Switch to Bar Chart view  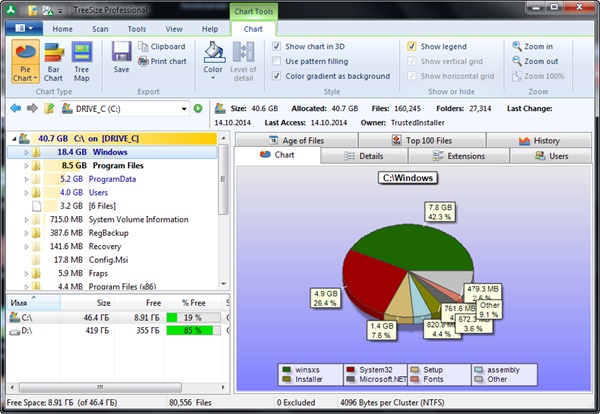(x=53, y=61)
